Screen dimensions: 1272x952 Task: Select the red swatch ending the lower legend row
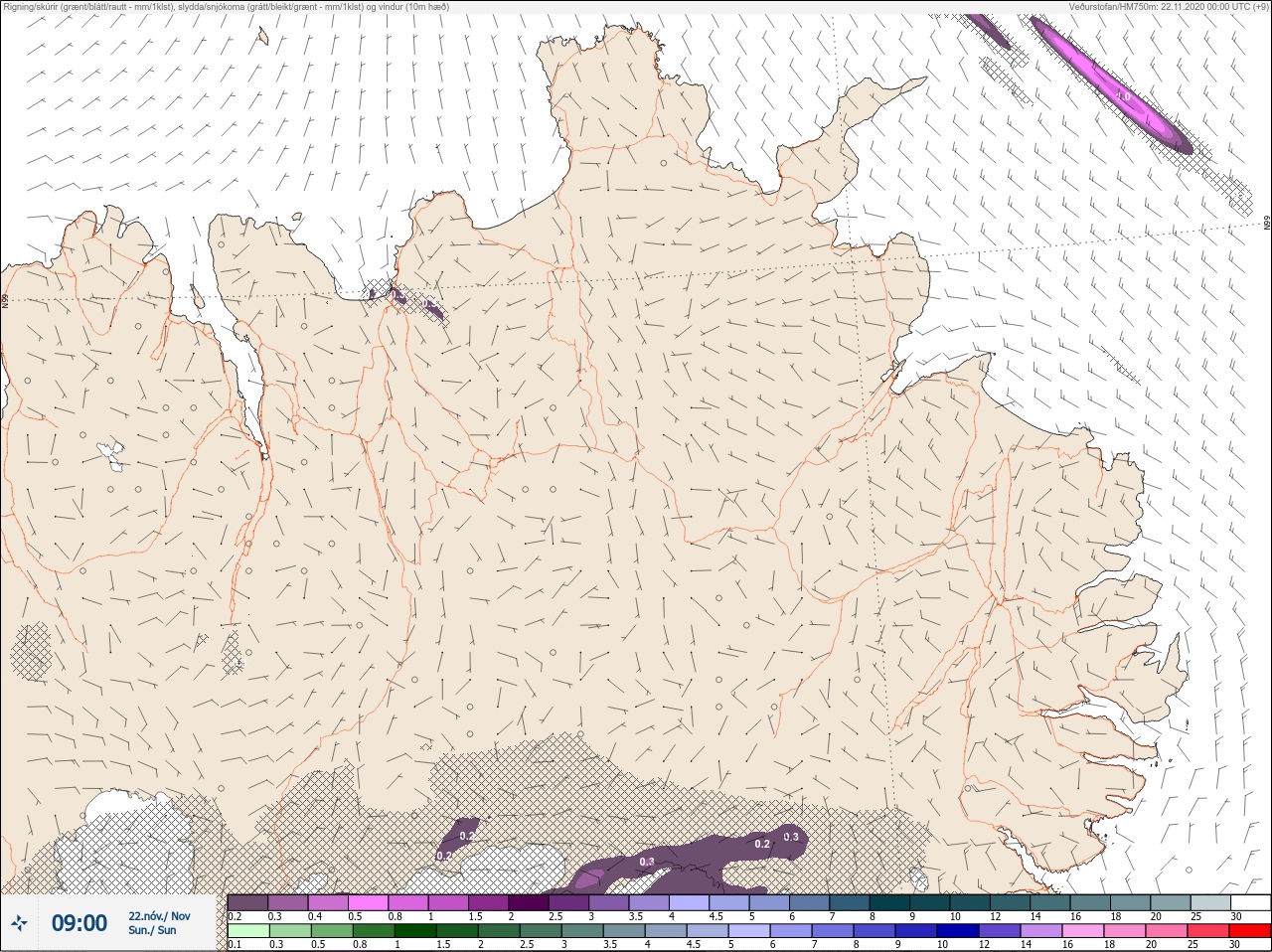pos(1250,931)
